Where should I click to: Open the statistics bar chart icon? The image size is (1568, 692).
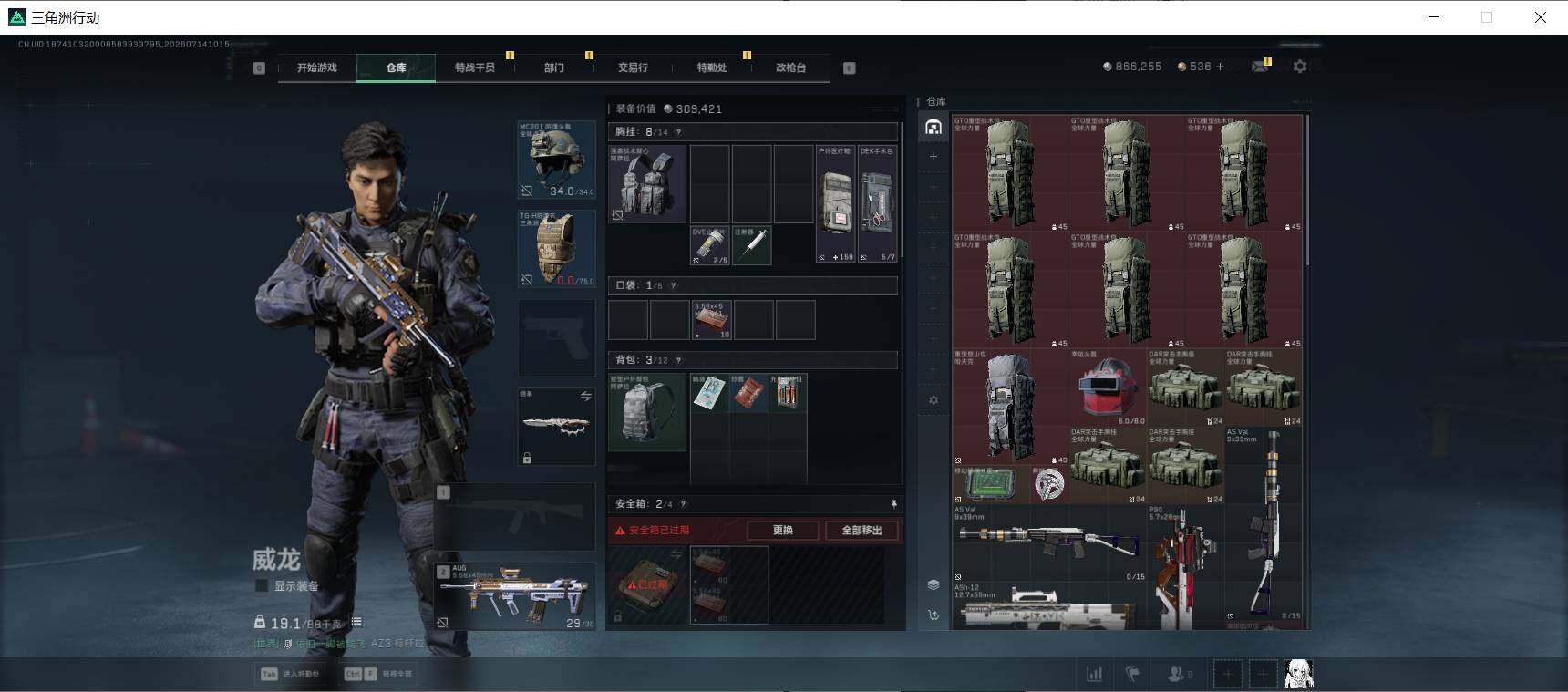(x=1094, y=675)
